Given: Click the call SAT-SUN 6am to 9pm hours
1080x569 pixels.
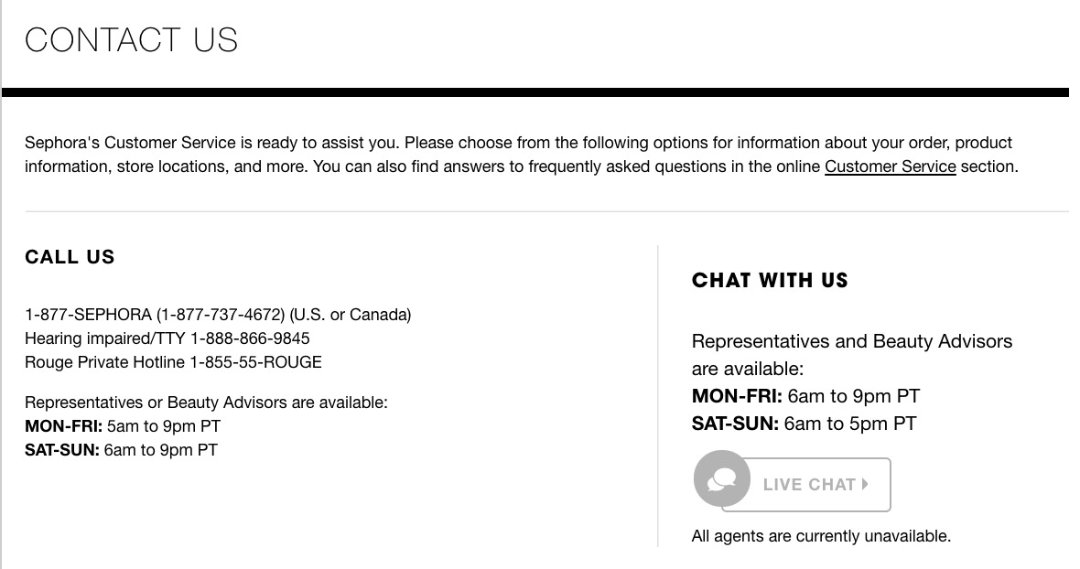Looking at the screenshot, I should 121,450.
